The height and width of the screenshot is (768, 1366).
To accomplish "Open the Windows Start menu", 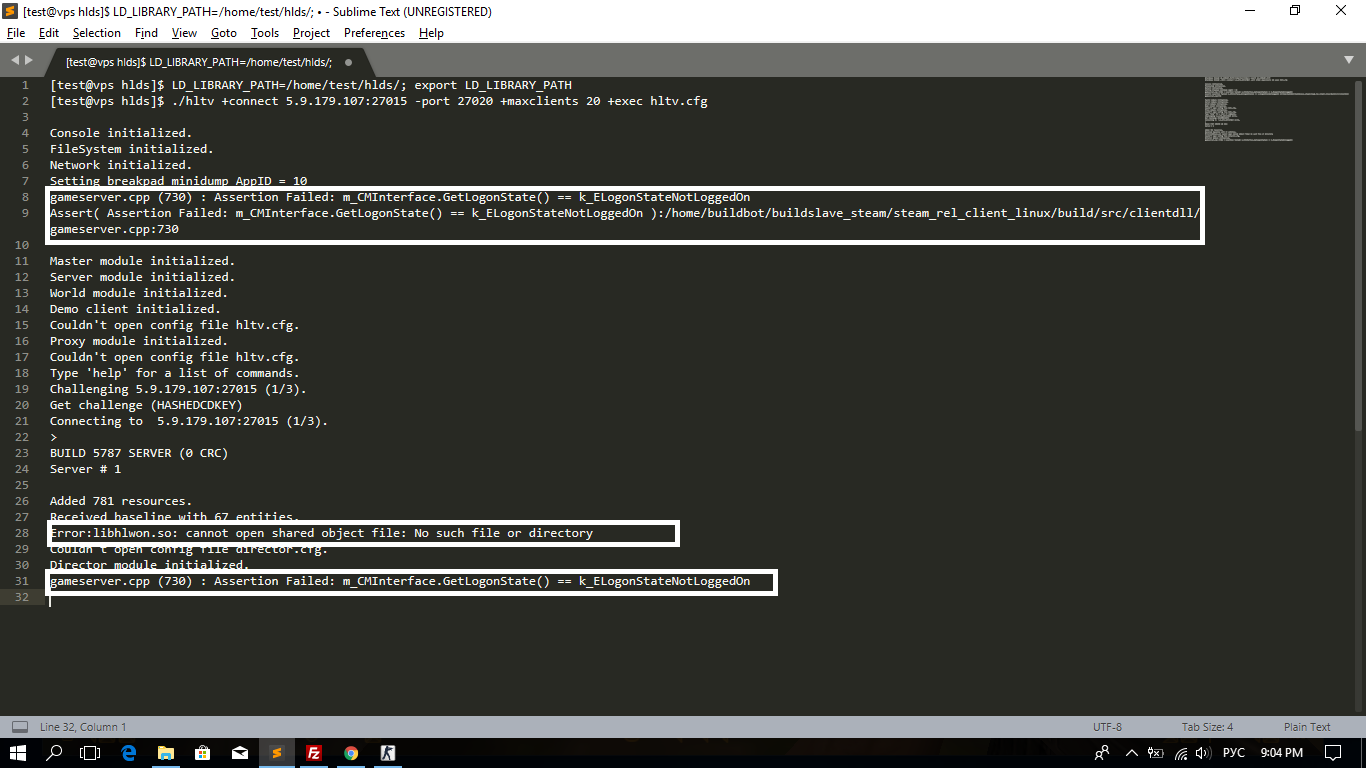I will tap(20, 752).
